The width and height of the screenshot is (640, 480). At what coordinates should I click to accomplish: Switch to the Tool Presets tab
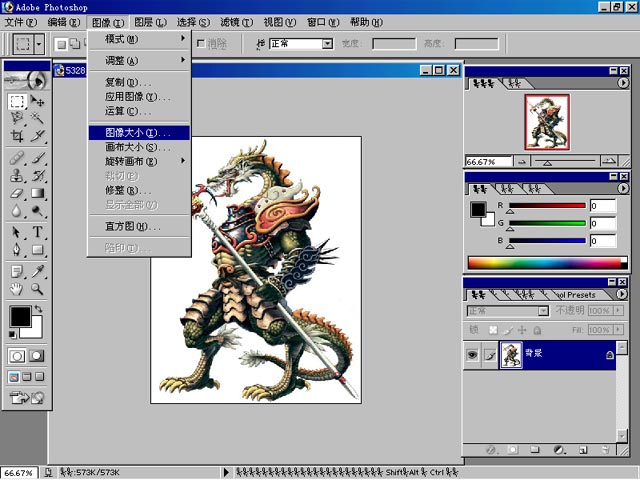point(578,294)
